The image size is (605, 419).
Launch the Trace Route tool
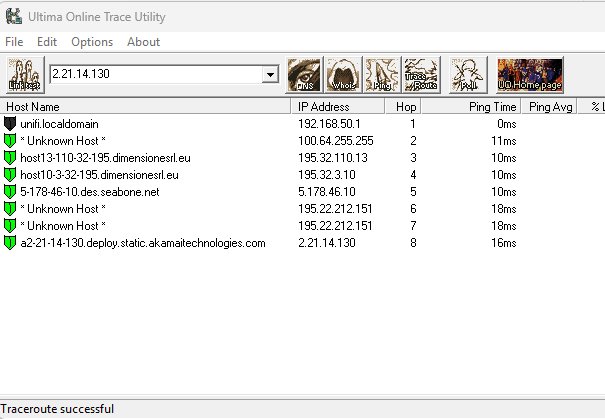(421, 75)
